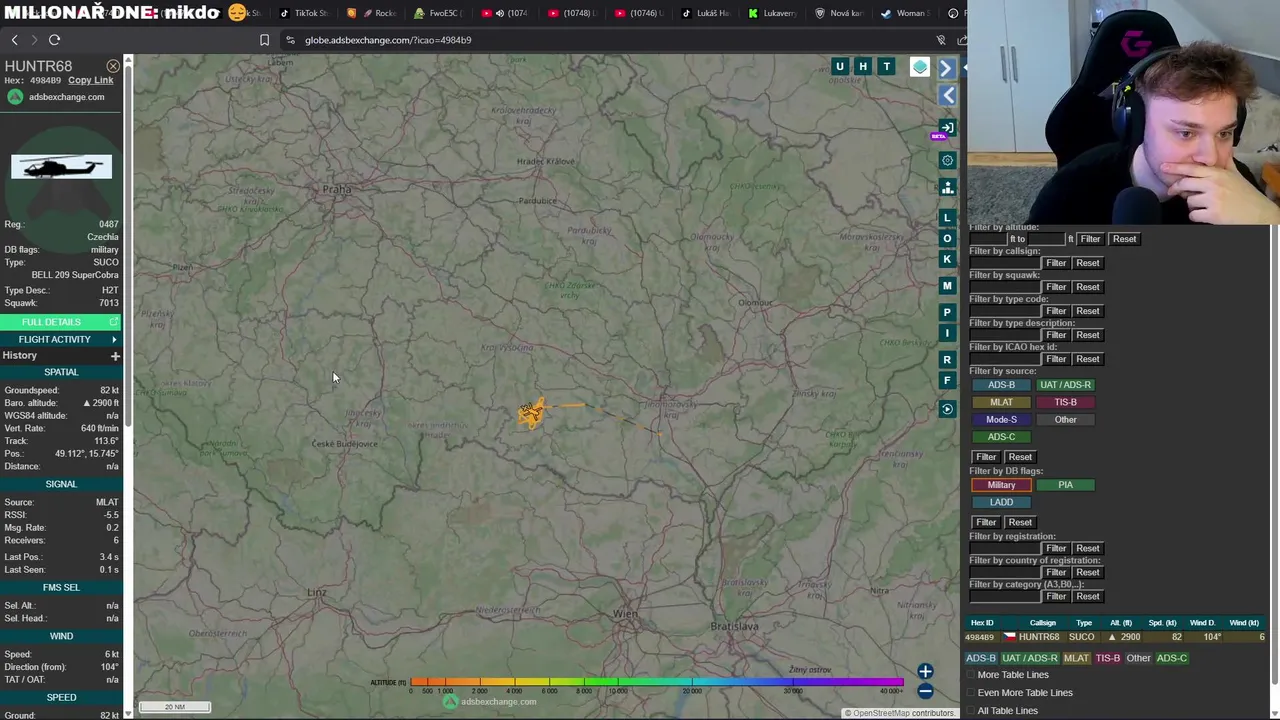Sort table by Callsign column header

[x=1042, y=623]
